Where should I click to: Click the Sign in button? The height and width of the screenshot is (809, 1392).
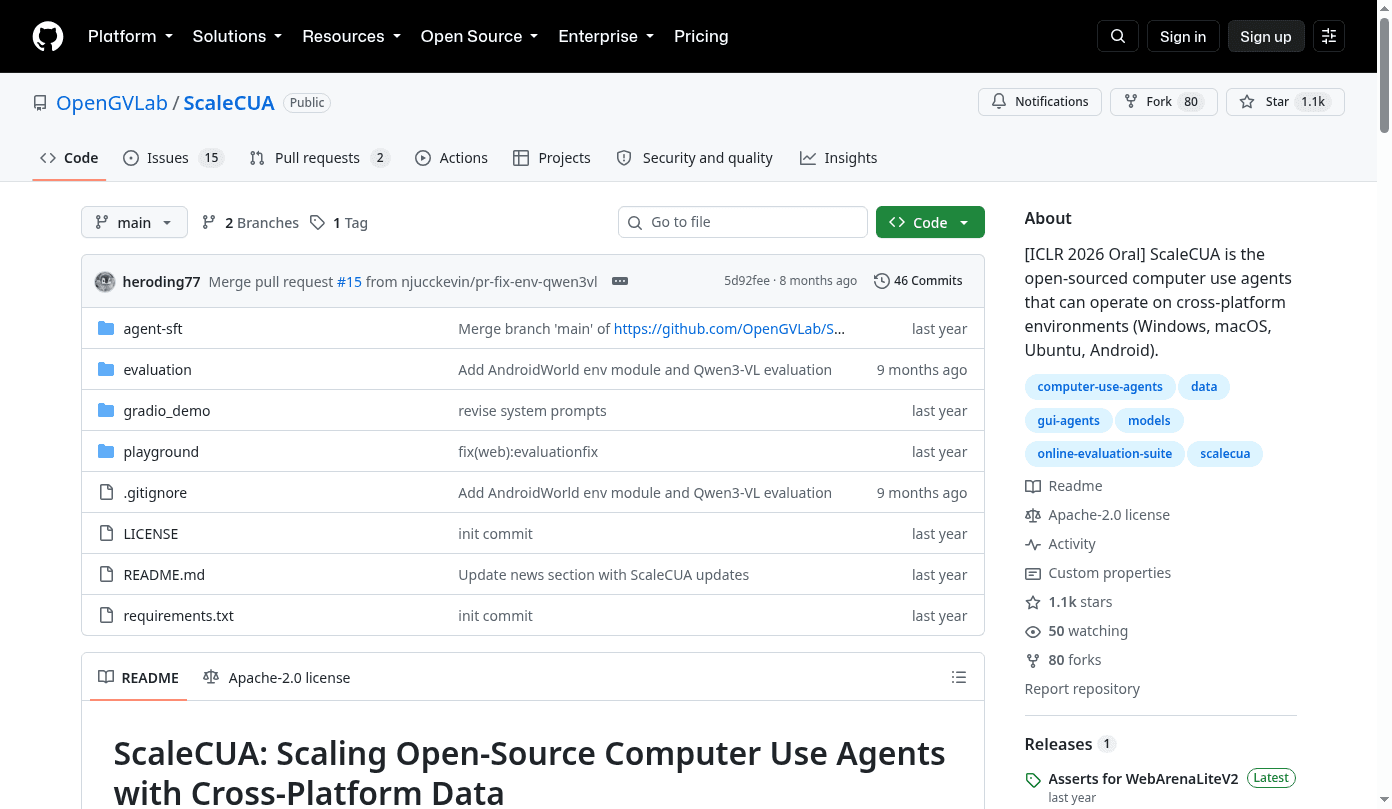click(x=1183, y=36)
